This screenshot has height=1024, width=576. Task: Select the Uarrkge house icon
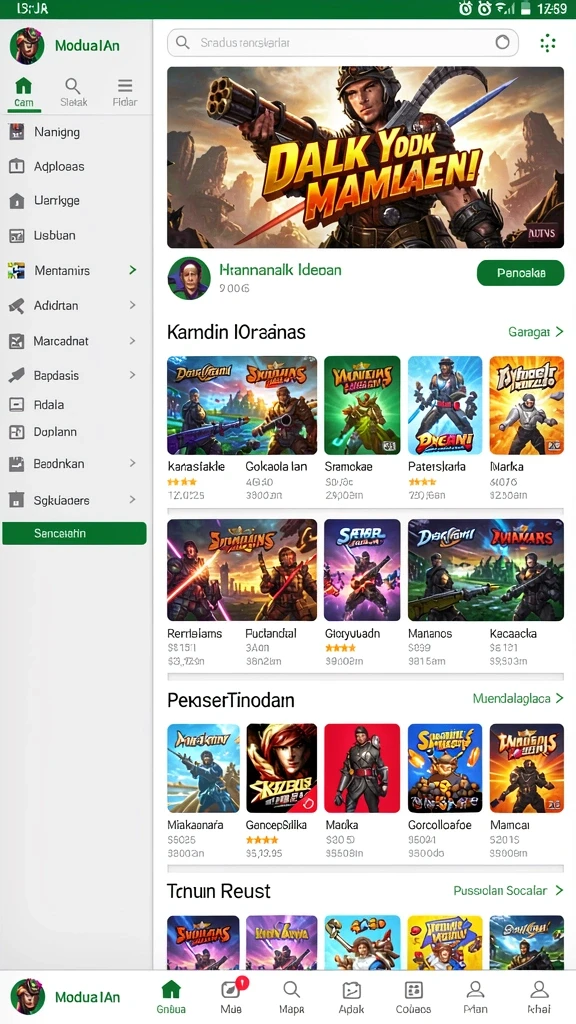click(16, 201)
